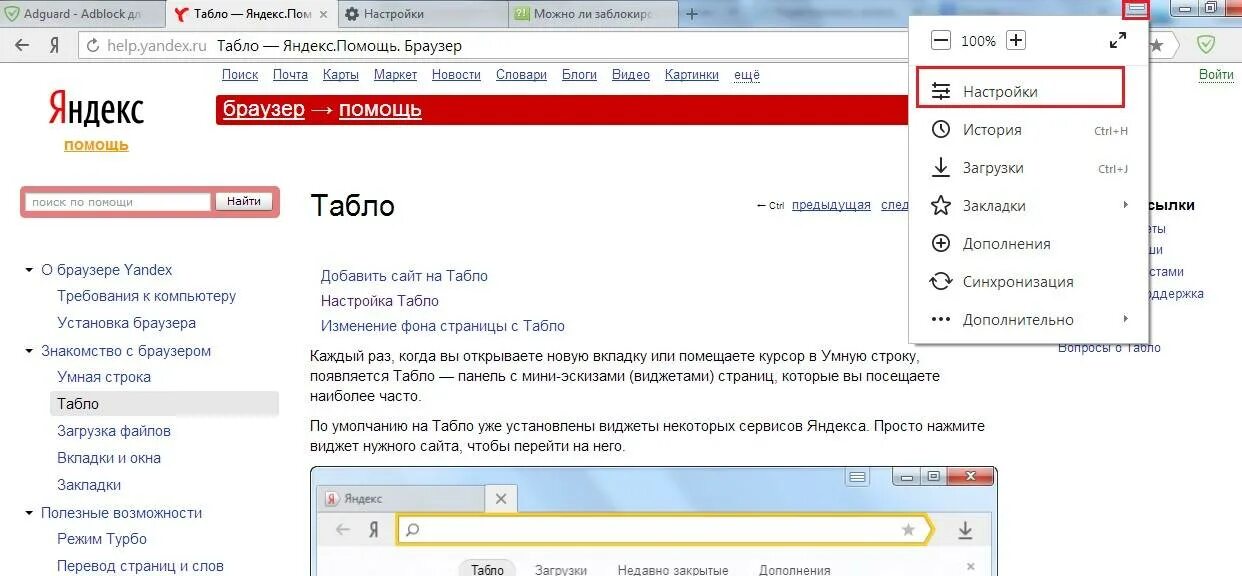Expand the Закладки submenu arrow

[1125, 205]
